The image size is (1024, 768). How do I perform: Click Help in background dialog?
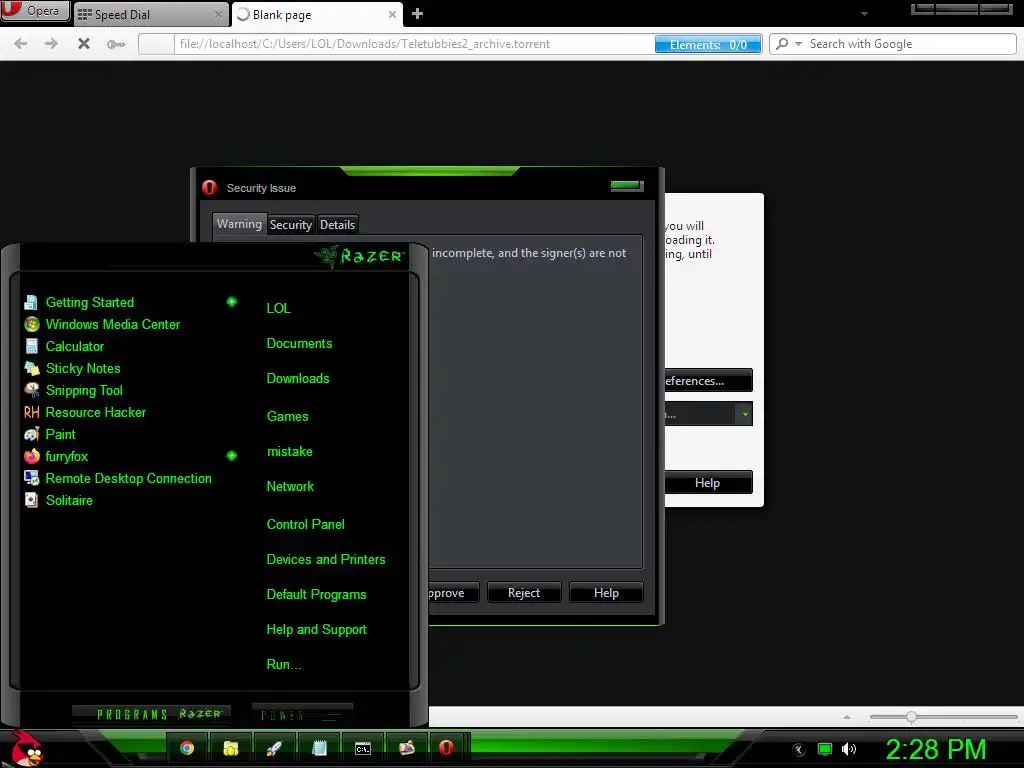[709, 483]
